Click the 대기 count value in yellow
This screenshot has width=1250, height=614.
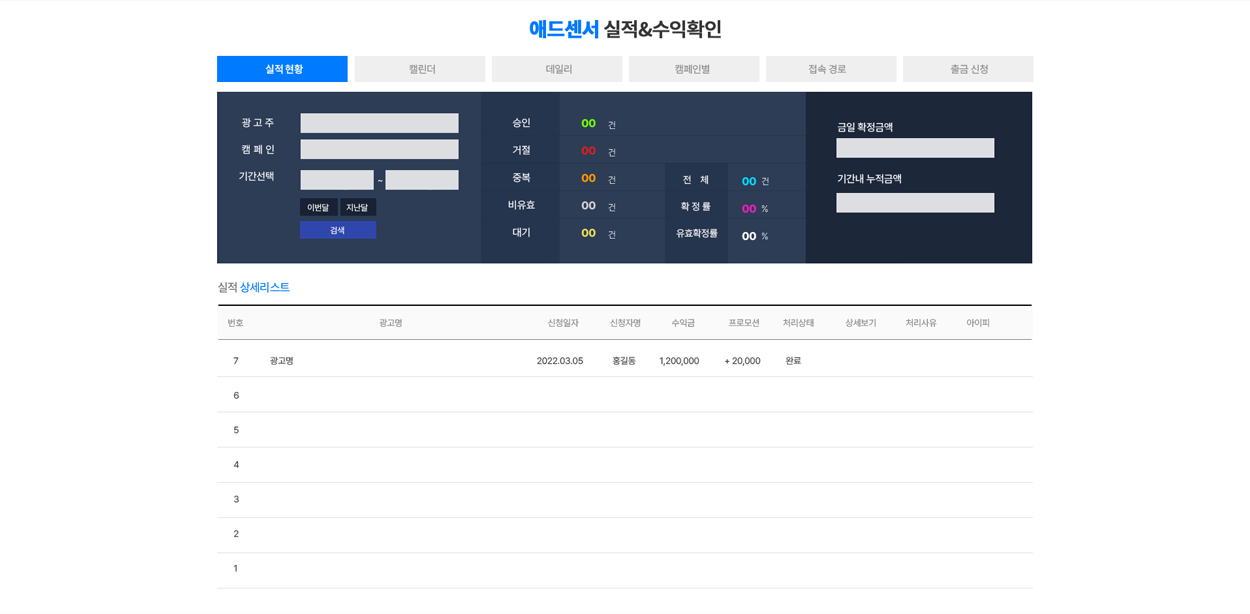[x=589, y=233]
